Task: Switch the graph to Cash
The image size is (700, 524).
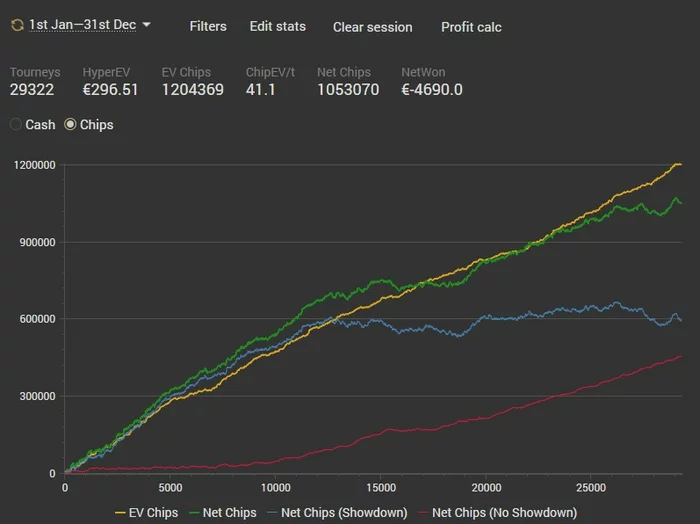Action: 16,125
